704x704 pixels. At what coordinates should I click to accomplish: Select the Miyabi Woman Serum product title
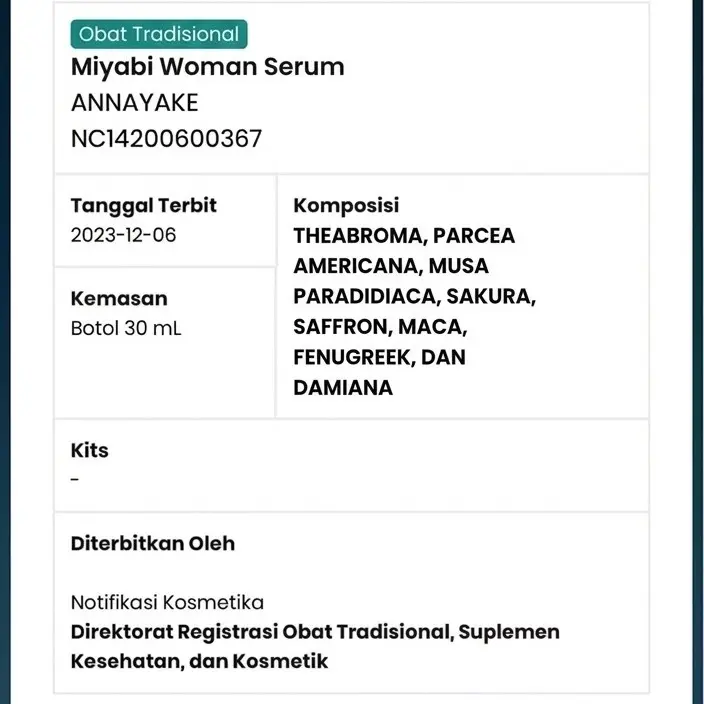point(207,68)
